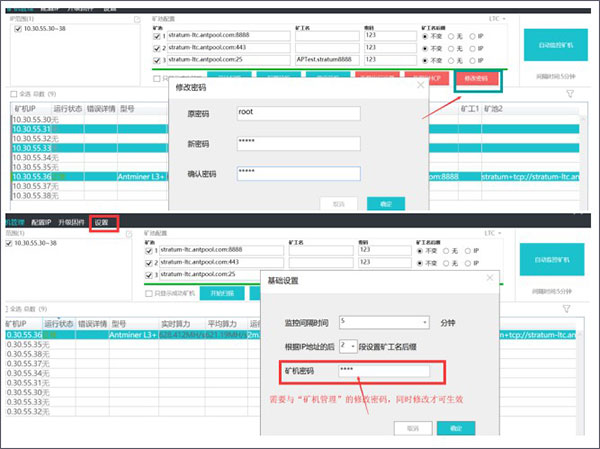Click the vertical scrollbar of the upper miner table
The width and height of the screenshot is (600, 449).
[x=583, y=157]
